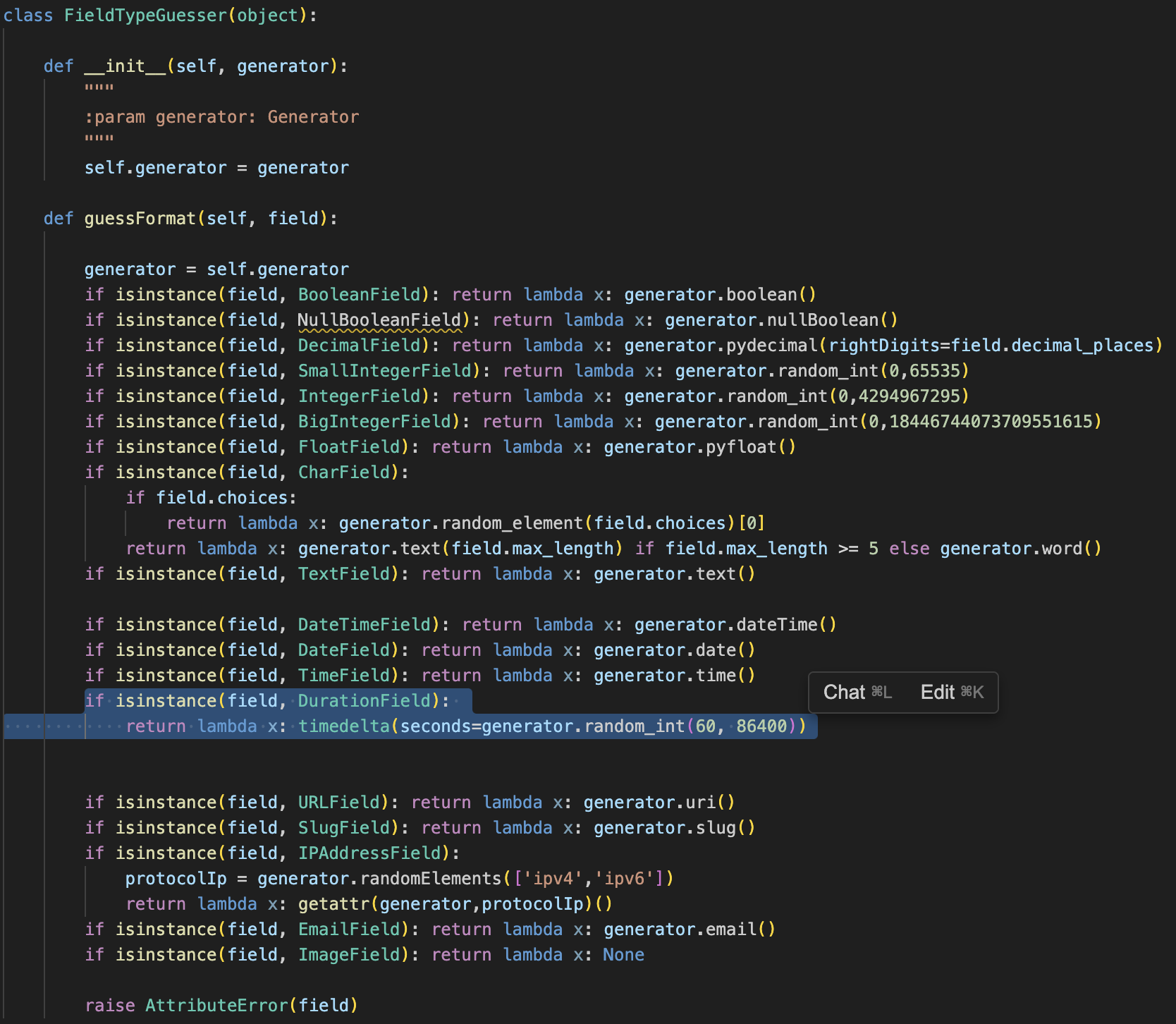Click generator.slug() call

[675, 828]
